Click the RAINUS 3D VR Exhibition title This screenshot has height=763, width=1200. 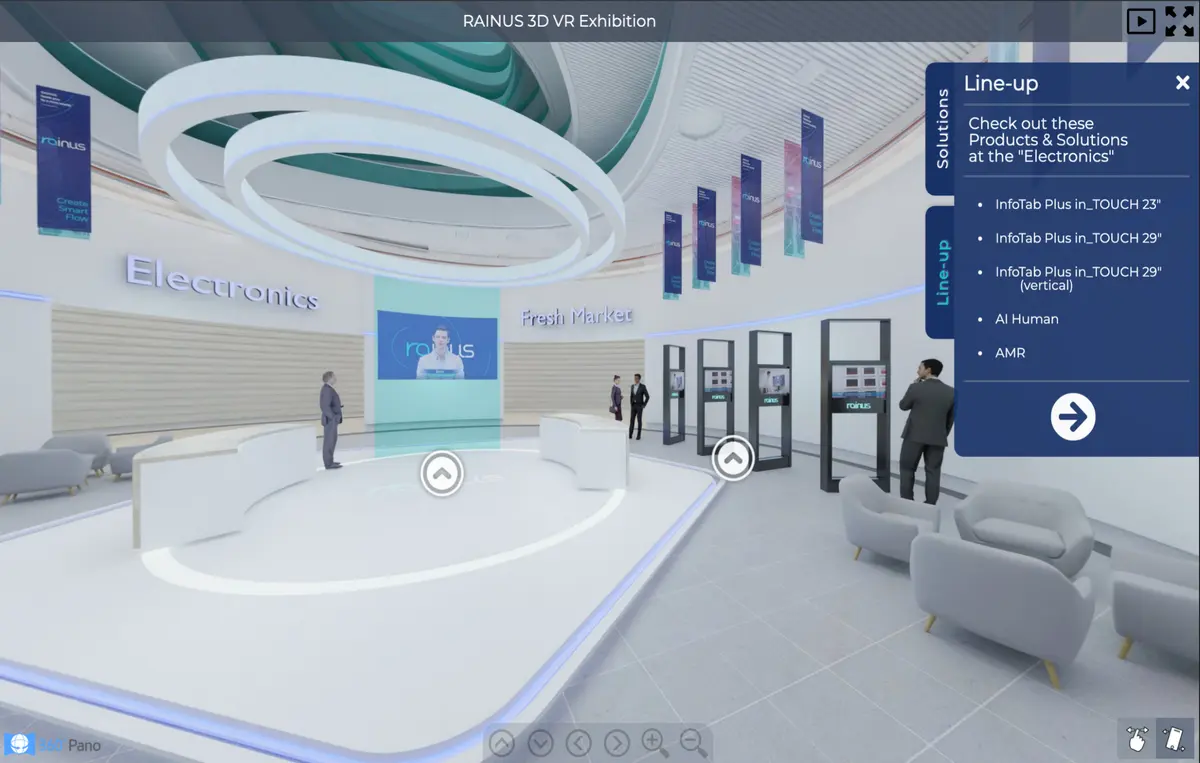559,20
